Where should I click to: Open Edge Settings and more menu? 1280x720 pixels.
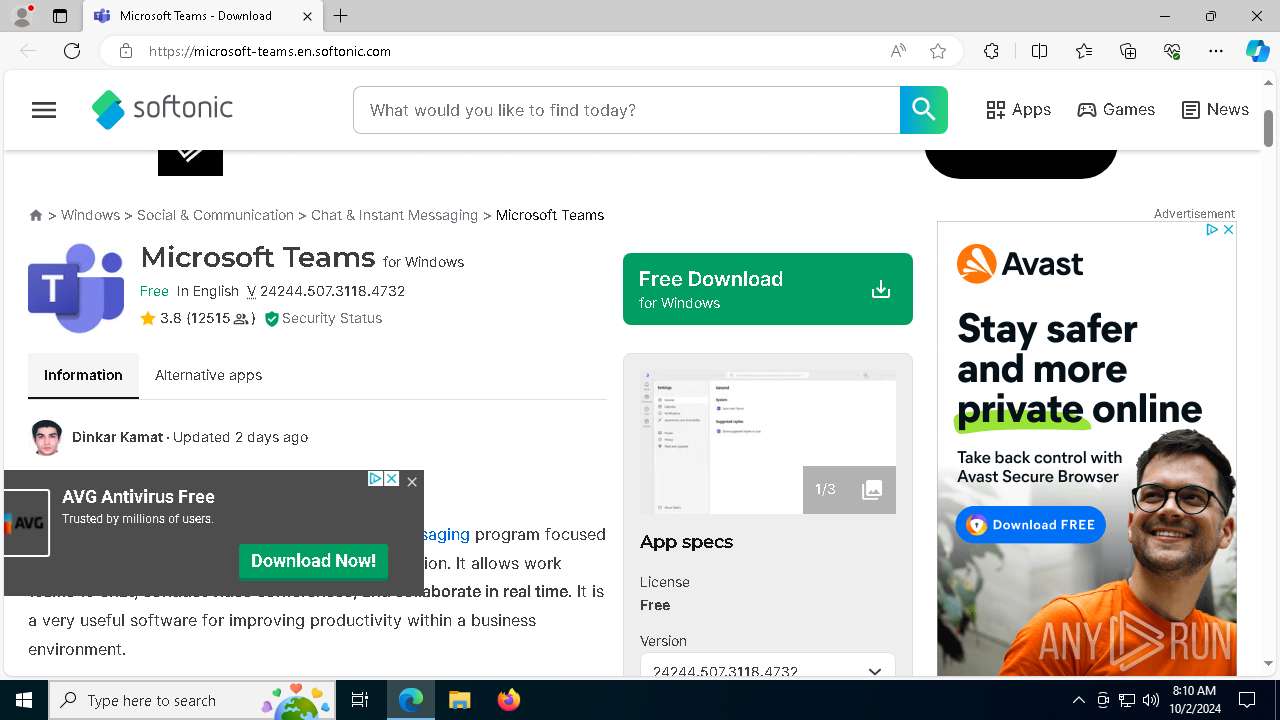[1216, 51]
